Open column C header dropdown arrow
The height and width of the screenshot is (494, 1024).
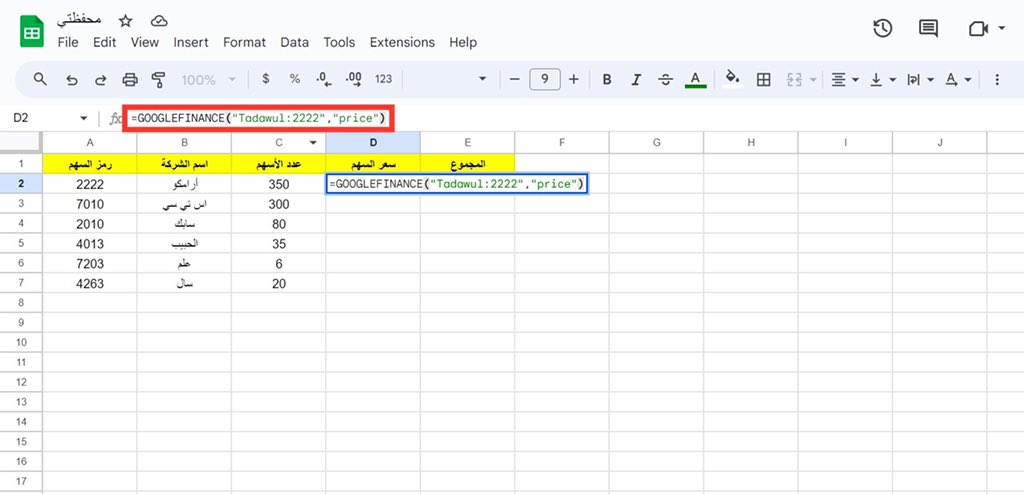click(313, 142)
